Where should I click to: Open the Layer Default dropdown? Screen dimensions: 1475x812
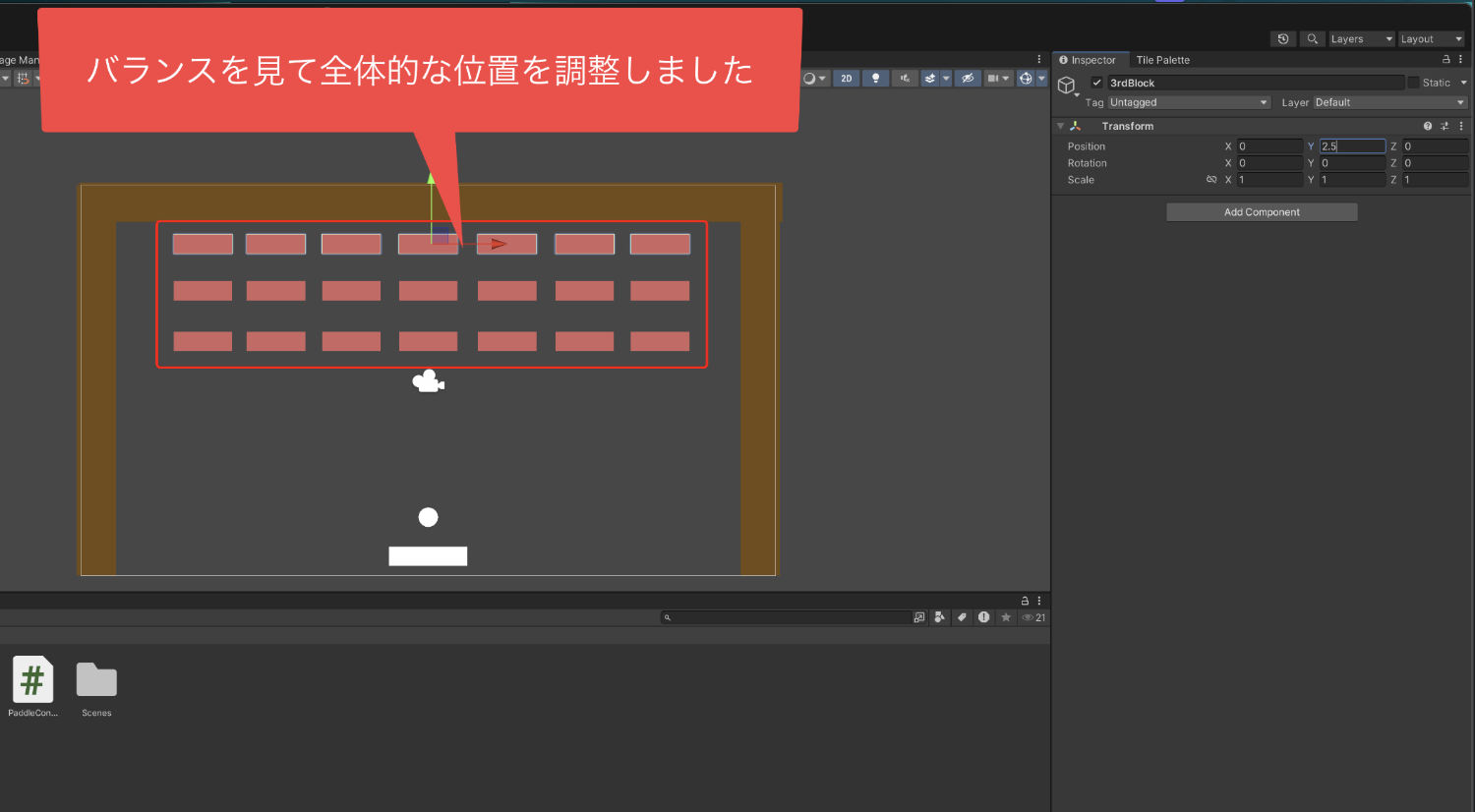[x=1389, y=102]
